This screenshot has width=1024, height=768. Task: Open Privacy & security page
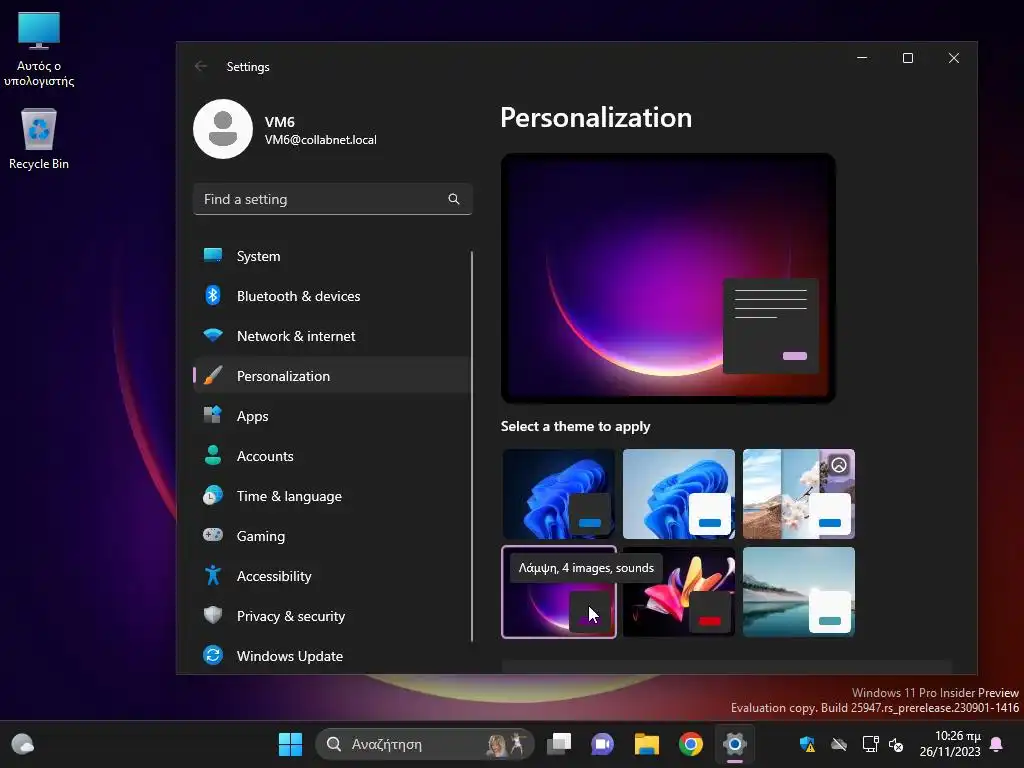pos(332,616)
